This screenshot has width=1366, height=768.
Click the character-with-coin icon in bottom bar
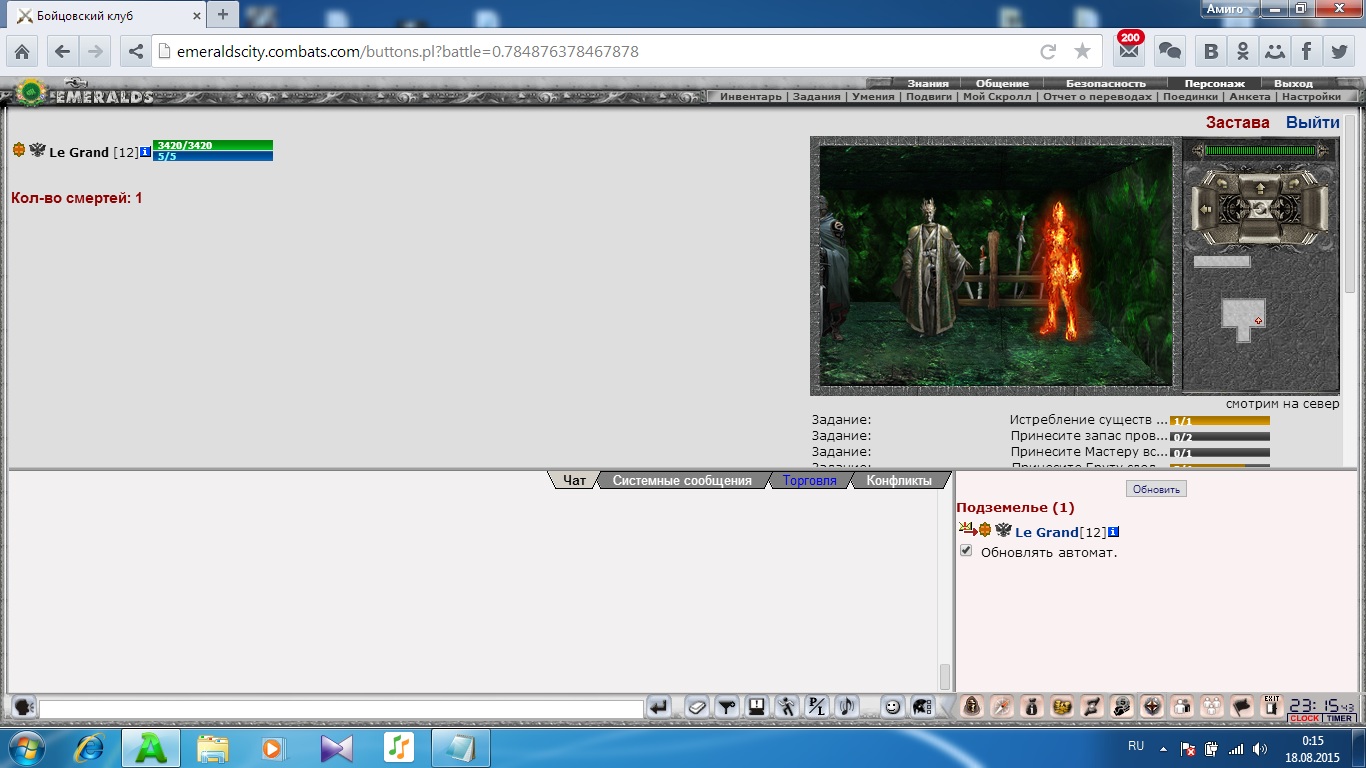click(x=1122, y=706)
